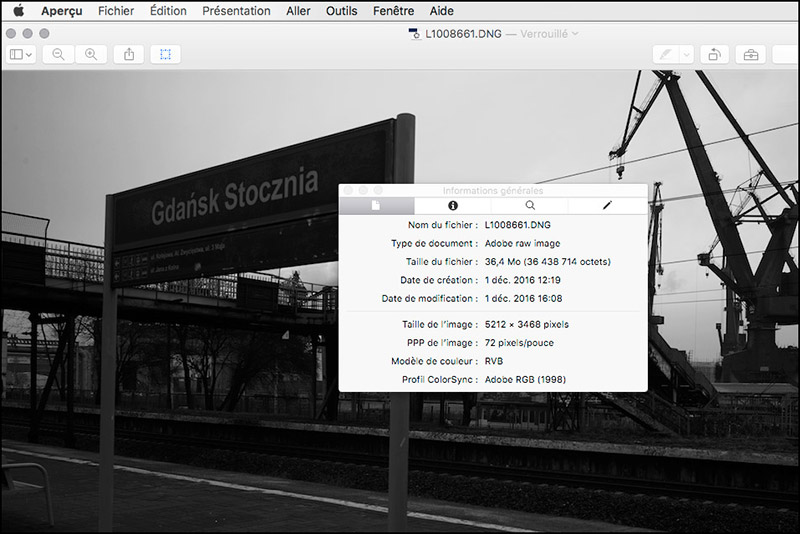The width and height of the screenshot is (800, 534).
Task: Click the rotate image icon
Action: pyautogui.click(x=714, y=54)
